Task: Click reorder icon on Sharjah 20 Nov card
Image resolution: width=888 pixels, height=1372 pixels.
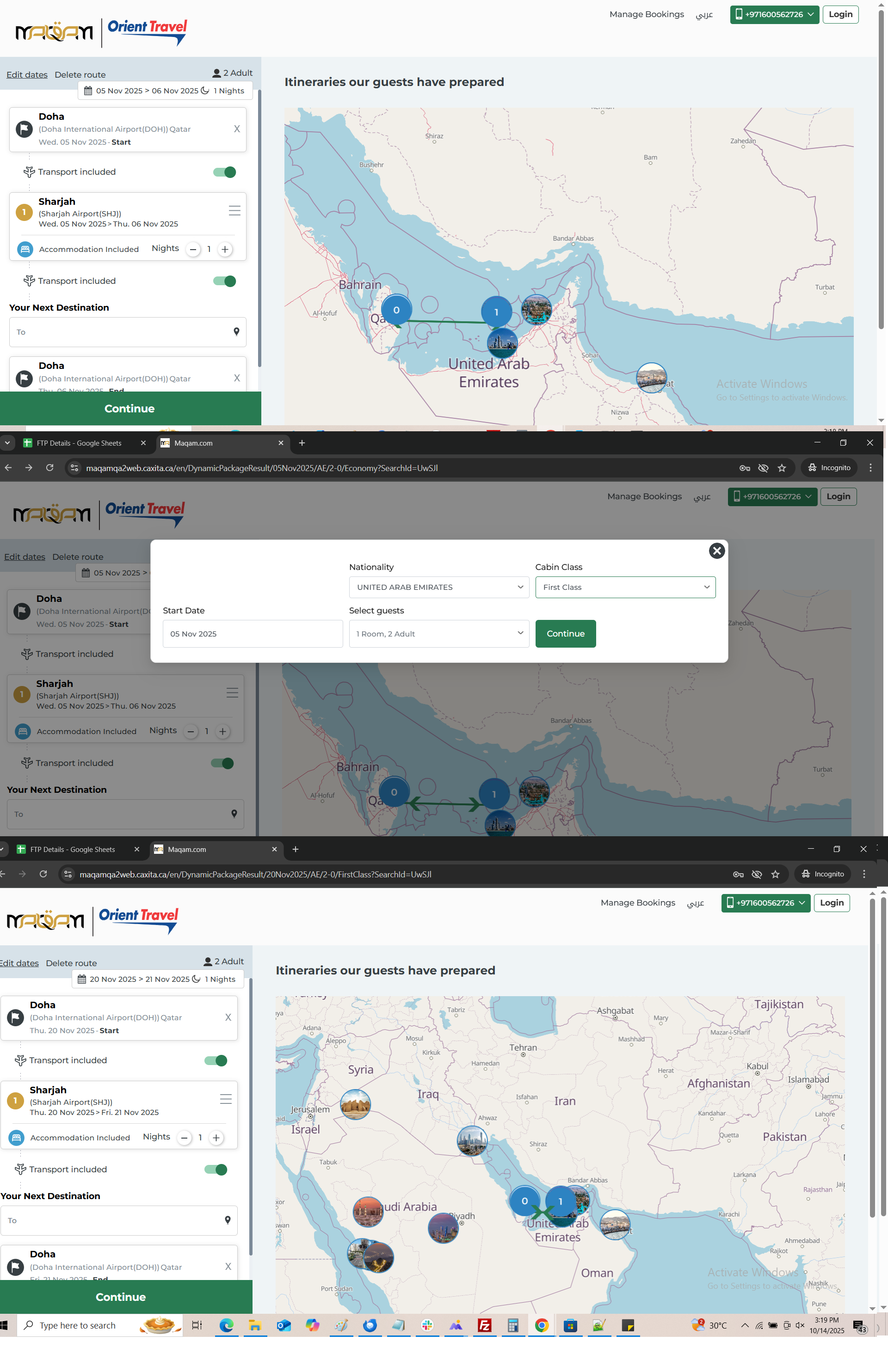Action: tap(225, 1099)
